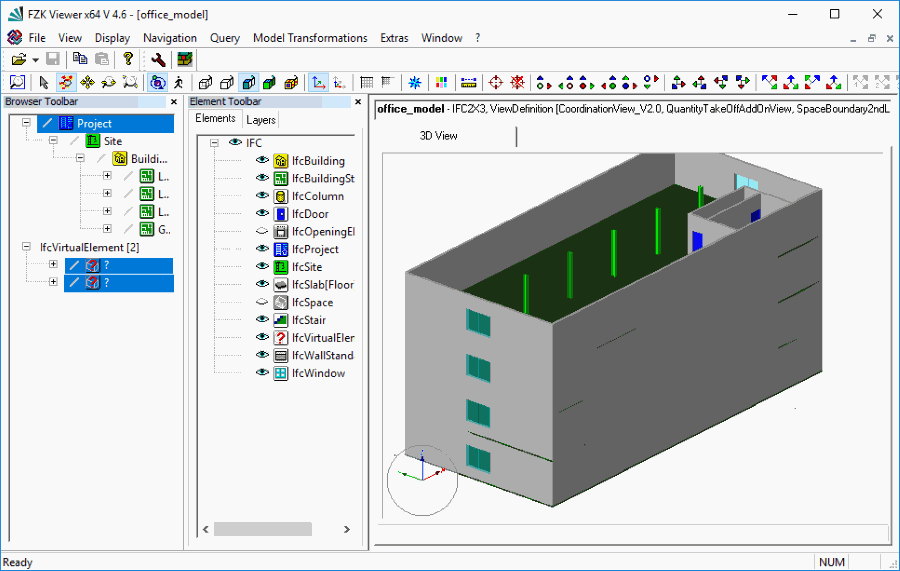
Task: Select the yellow ruler measure tool
Action: coord(468,83)
